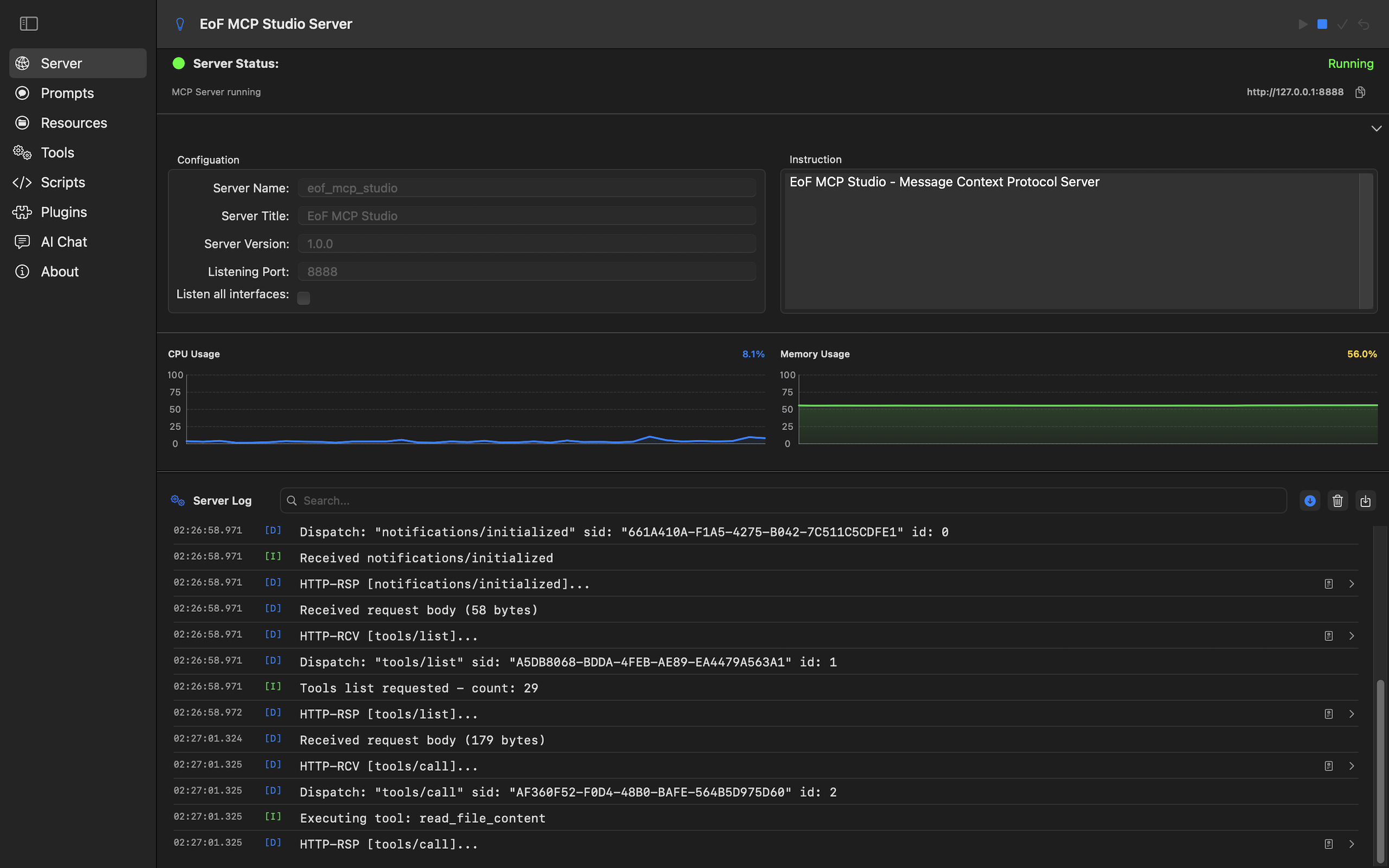
Task: Click the green Running status text
Action: click(x=1350, y=63)
